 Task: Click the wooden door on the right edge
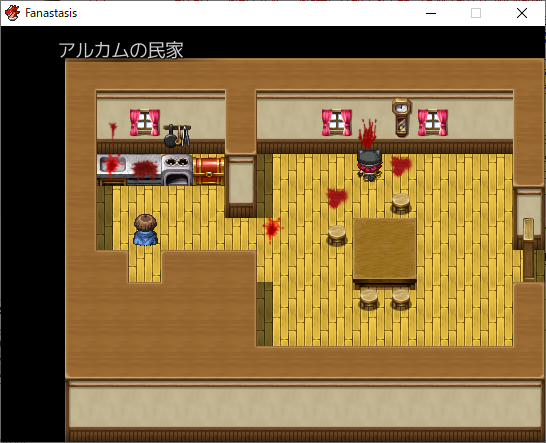(x=529, y=249)
